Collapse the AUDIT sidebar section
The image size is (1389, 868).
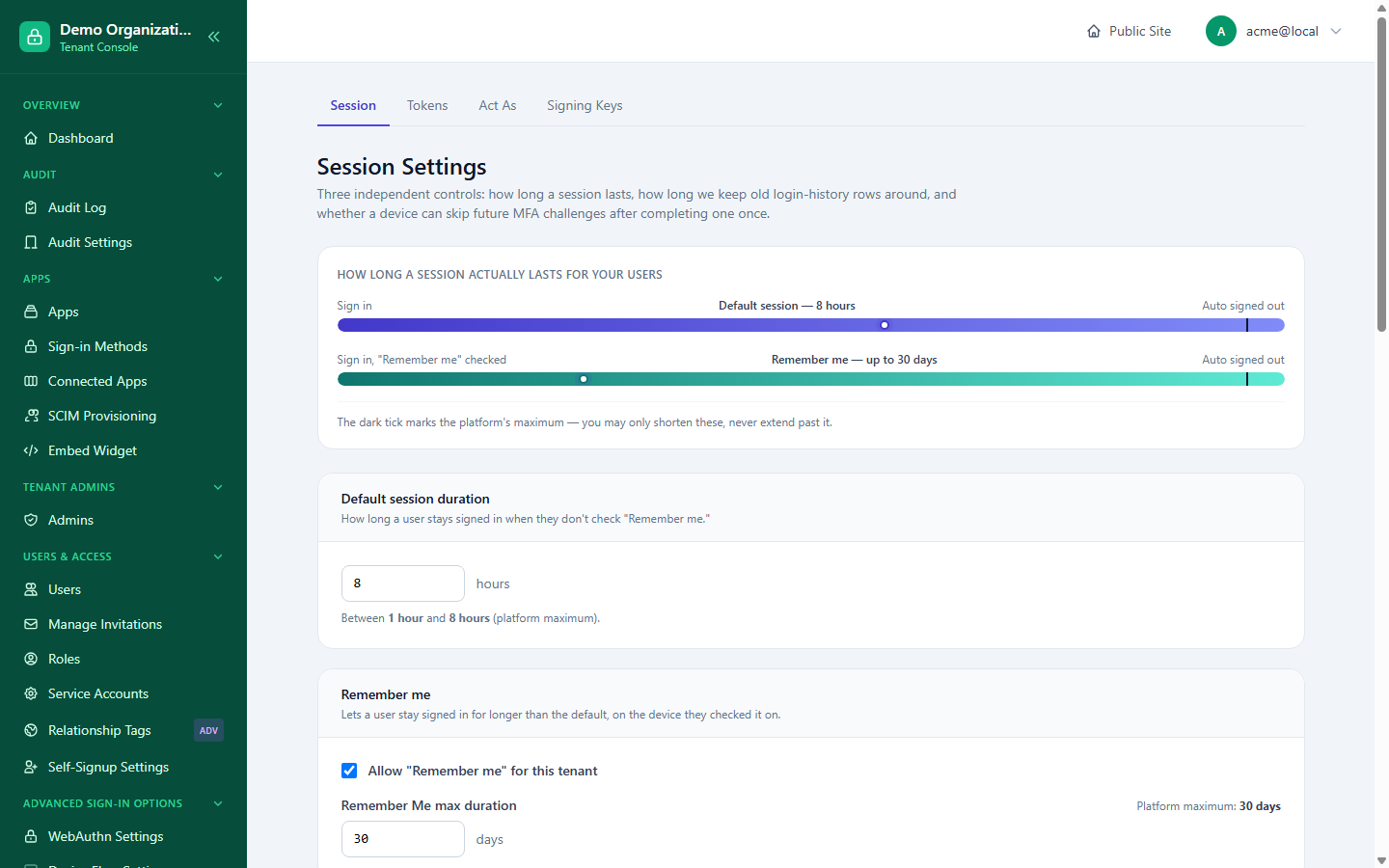pyautogui.click(x=218, y=175)
